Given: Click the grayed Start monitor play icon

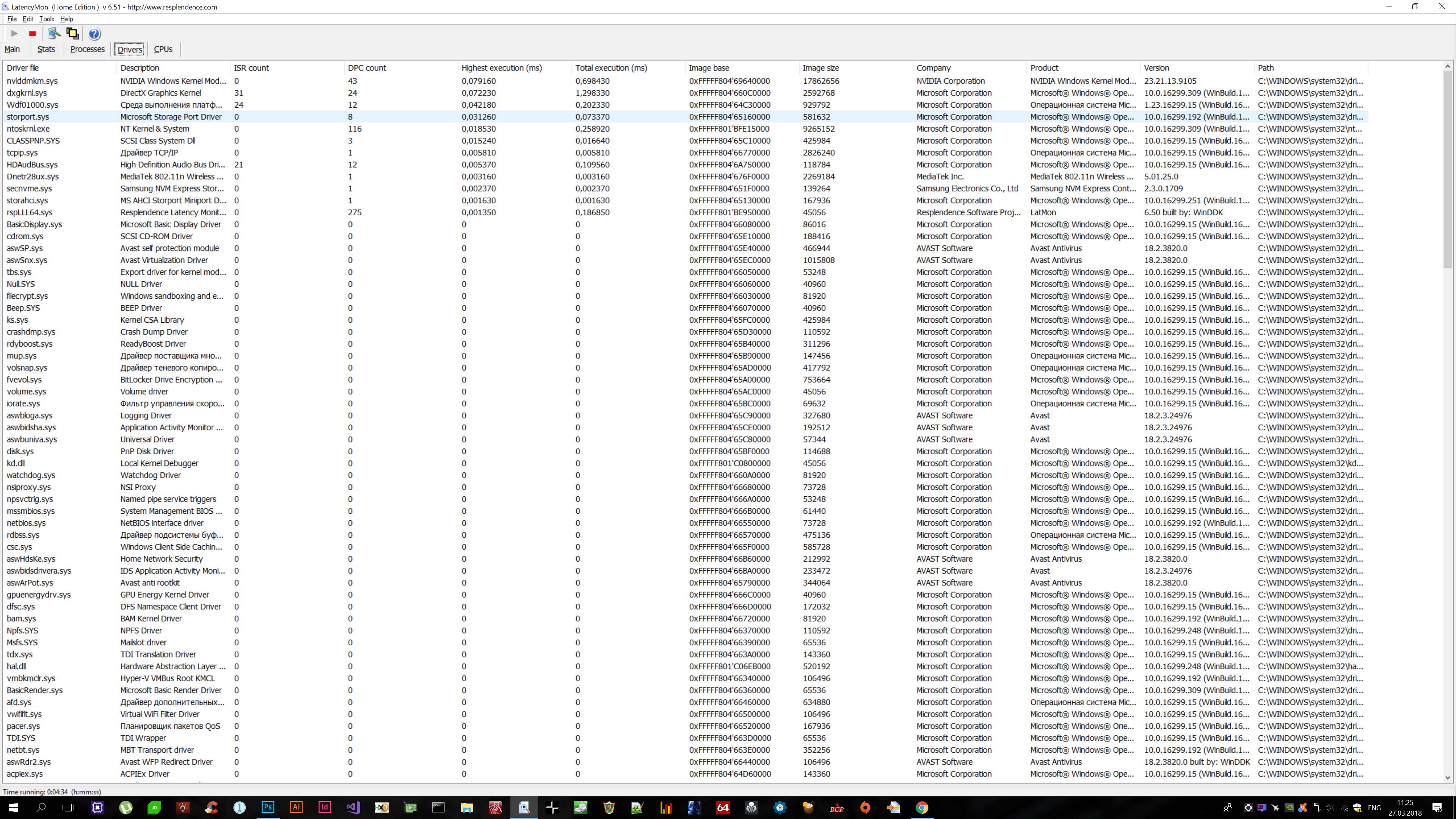Looking at the screenshot, I should point(15,34).
